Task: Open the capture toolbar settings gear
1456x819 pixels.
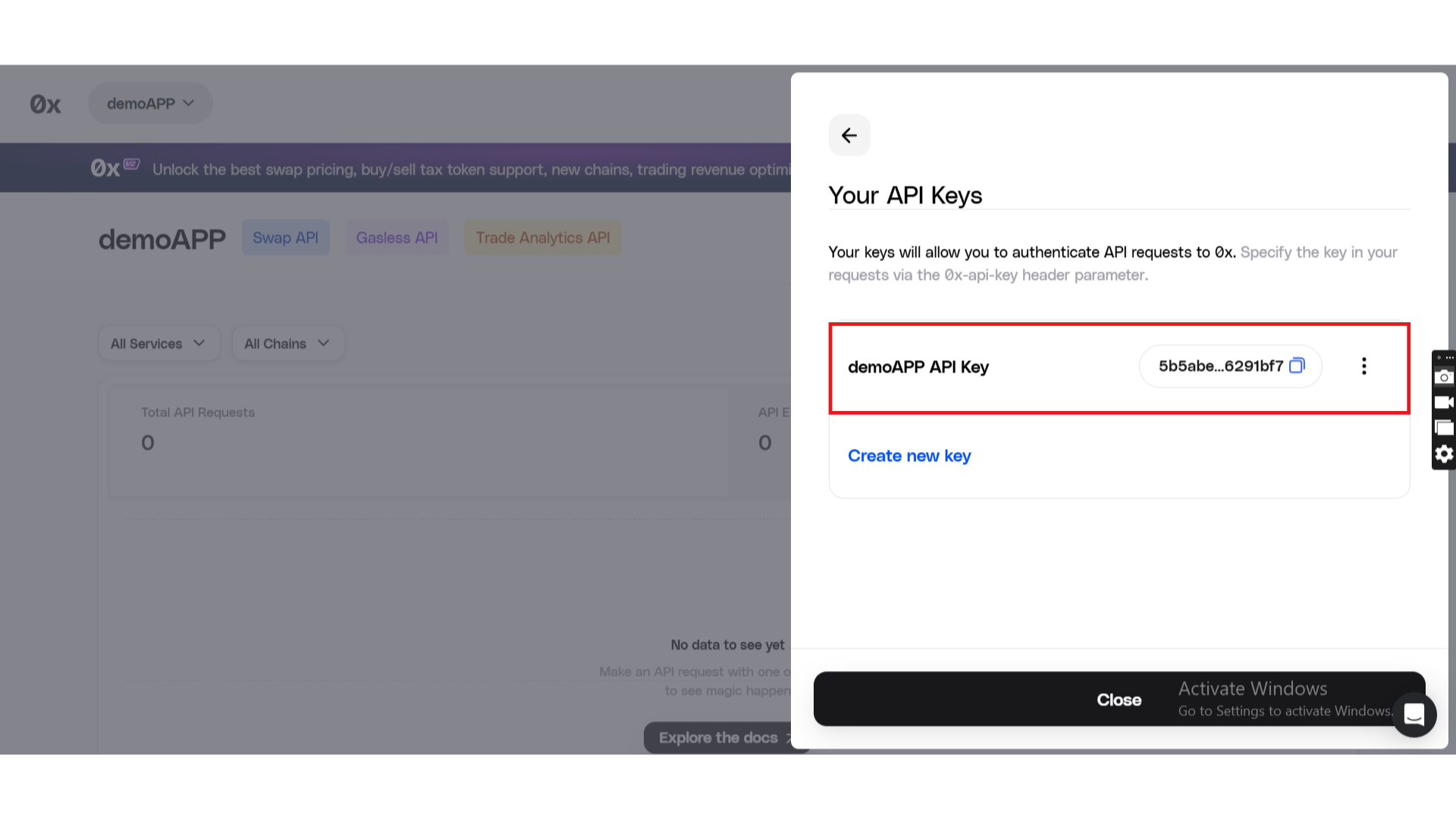Action: (x=1444, y=453)
